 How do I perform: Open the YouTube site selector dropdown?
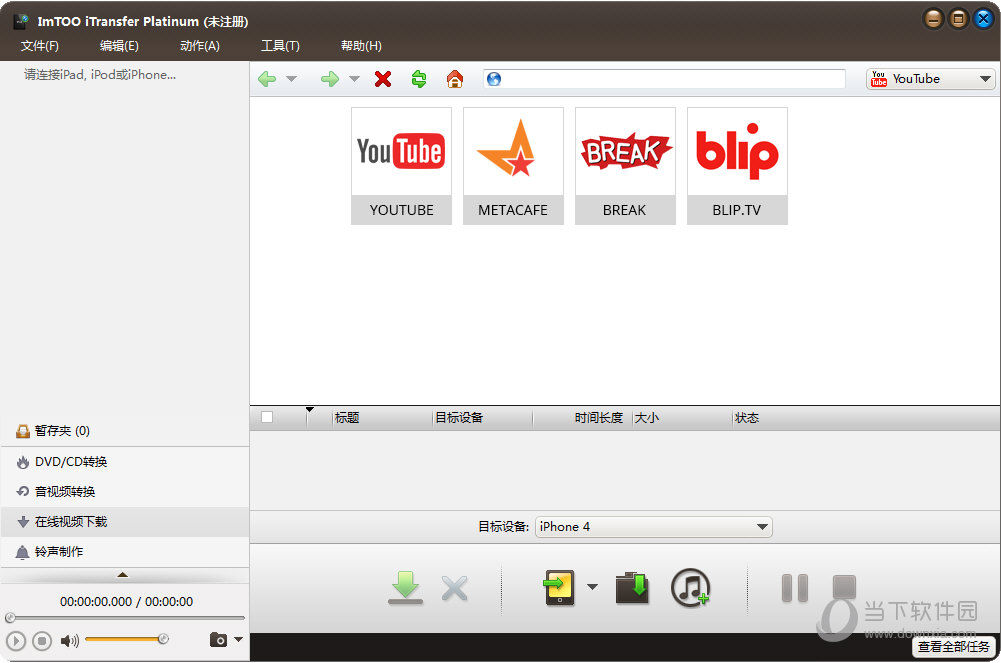click(930, 78)
